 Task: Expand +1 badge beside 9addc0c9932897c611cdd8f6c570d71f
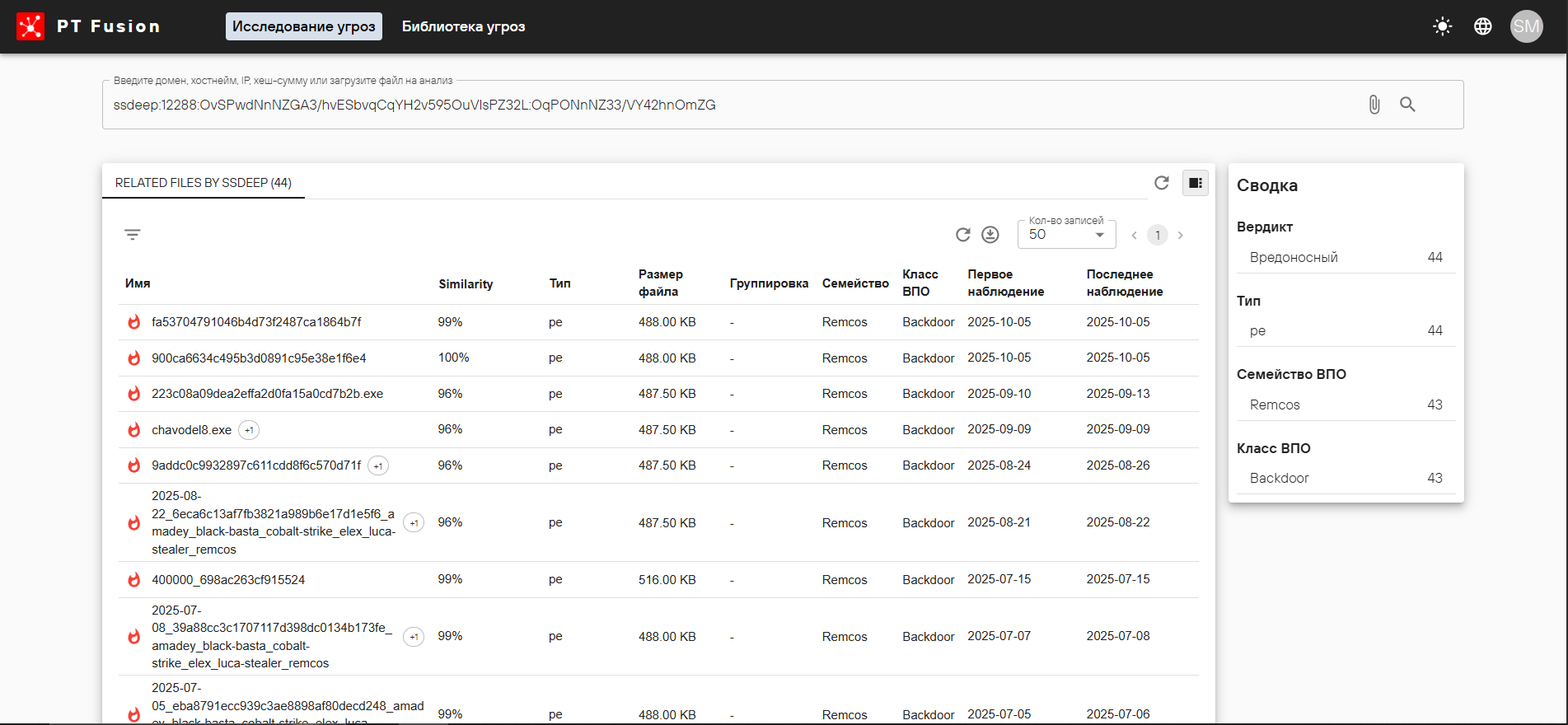tap(378, 466)
